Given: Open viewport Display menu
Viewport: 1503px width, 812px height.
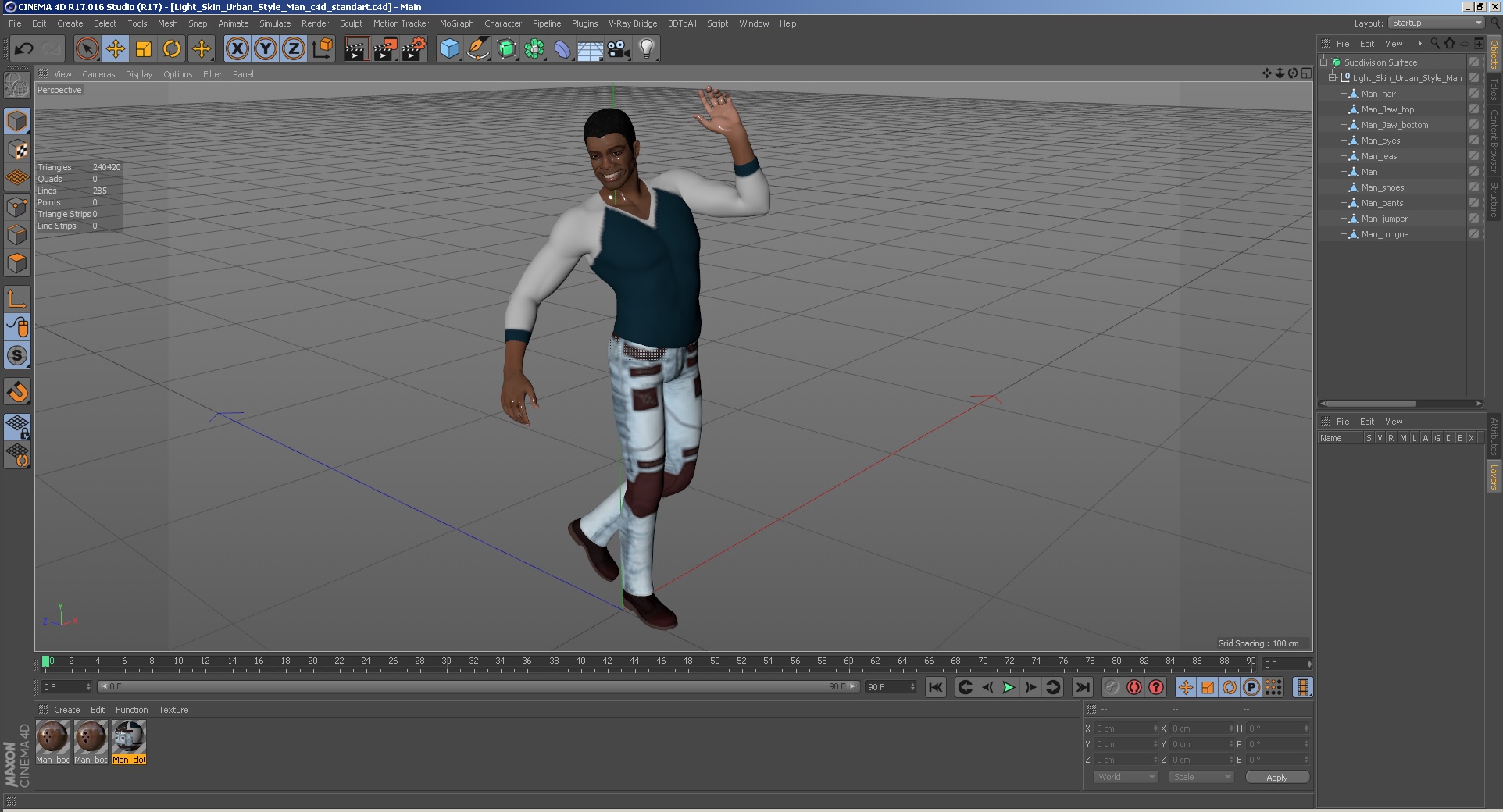Looking at the screenshot, I should pyautogui.click(x=139, y=74).
